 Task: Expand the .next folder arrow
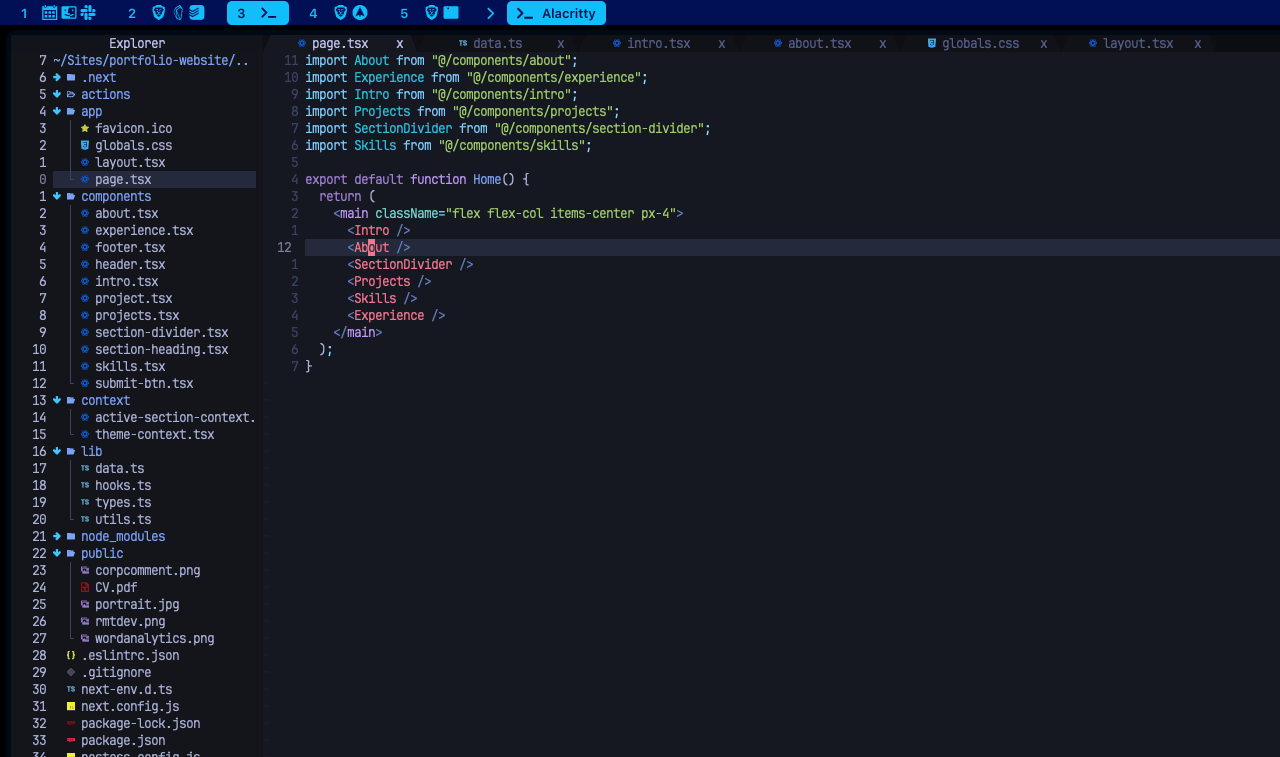point(58,78)
